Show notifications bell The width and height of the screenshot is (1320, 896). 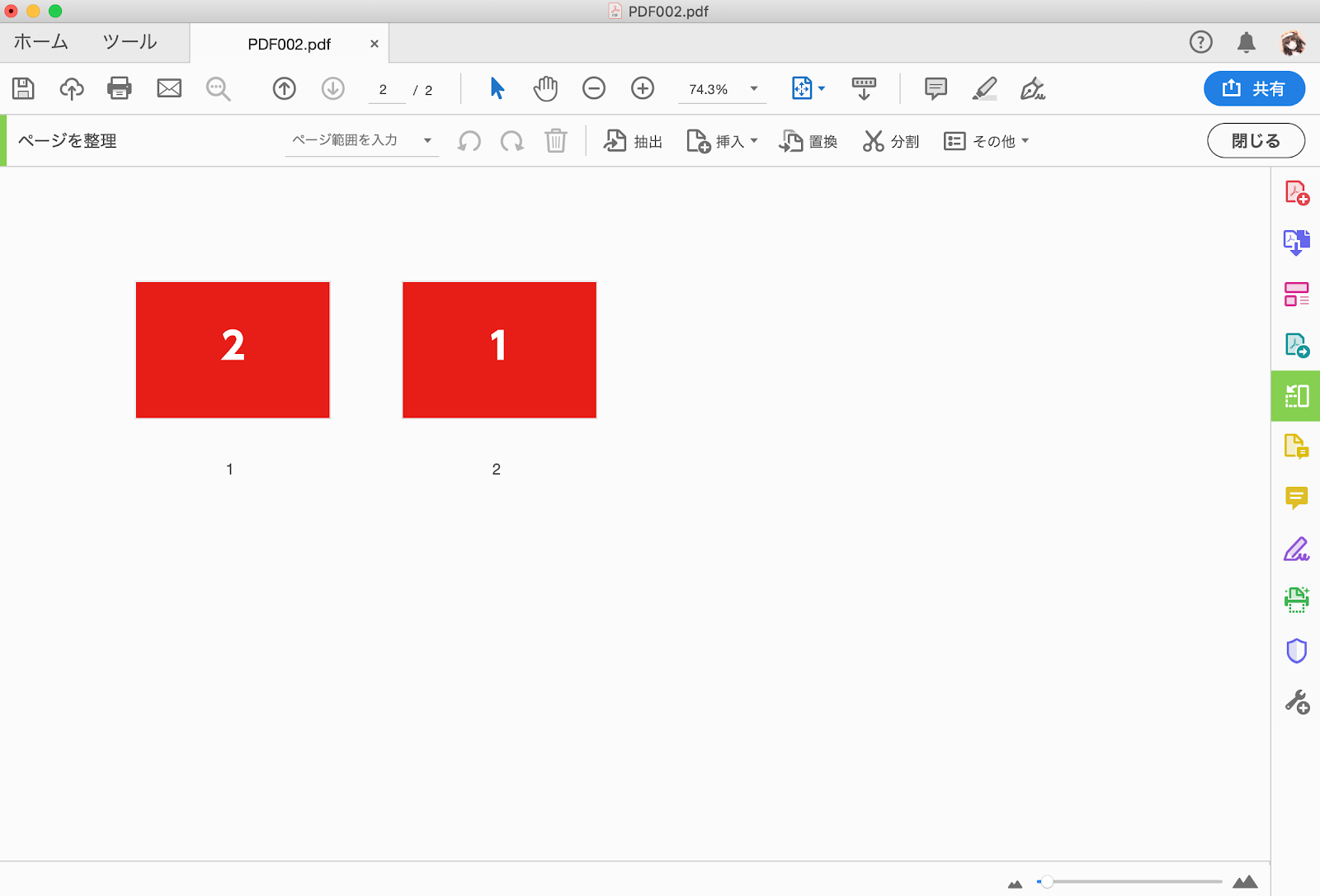pyautogui.click(x=1247, y=42)
